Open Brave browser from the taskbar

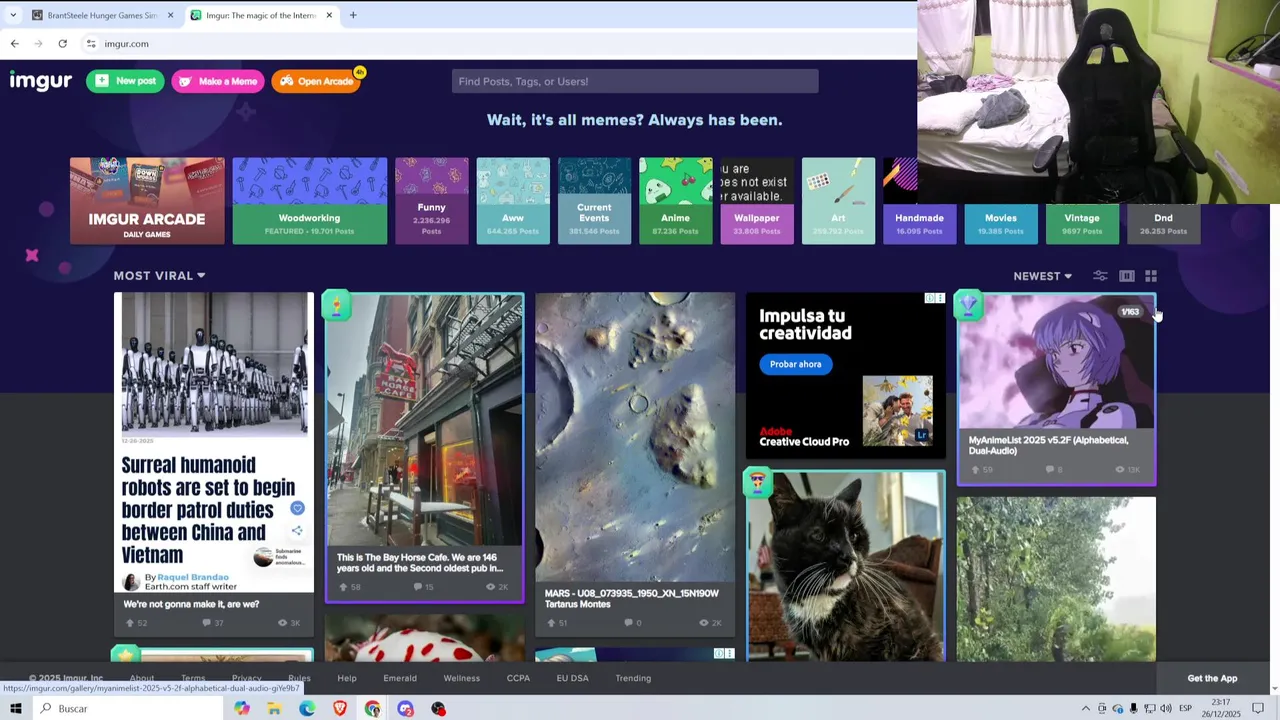340,708
